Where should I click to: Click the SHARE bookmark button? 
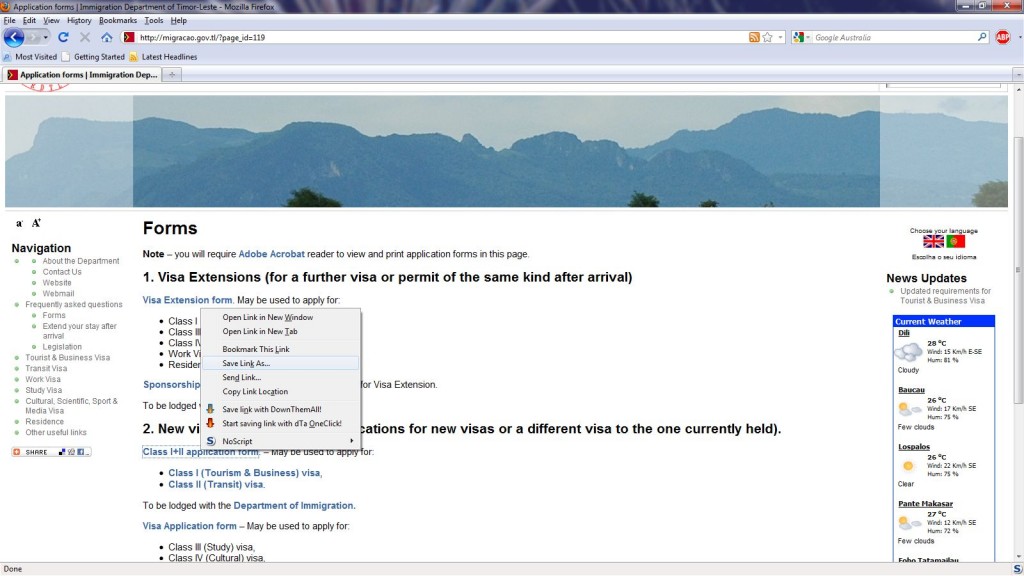pos(51,452)
